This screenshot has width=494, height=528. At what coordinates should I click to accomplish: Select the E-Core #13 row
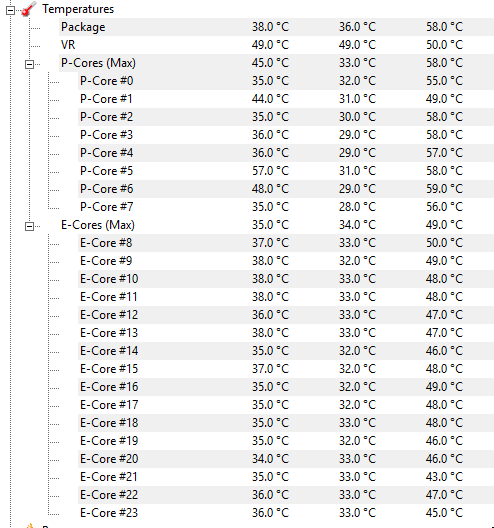(286, 333)
